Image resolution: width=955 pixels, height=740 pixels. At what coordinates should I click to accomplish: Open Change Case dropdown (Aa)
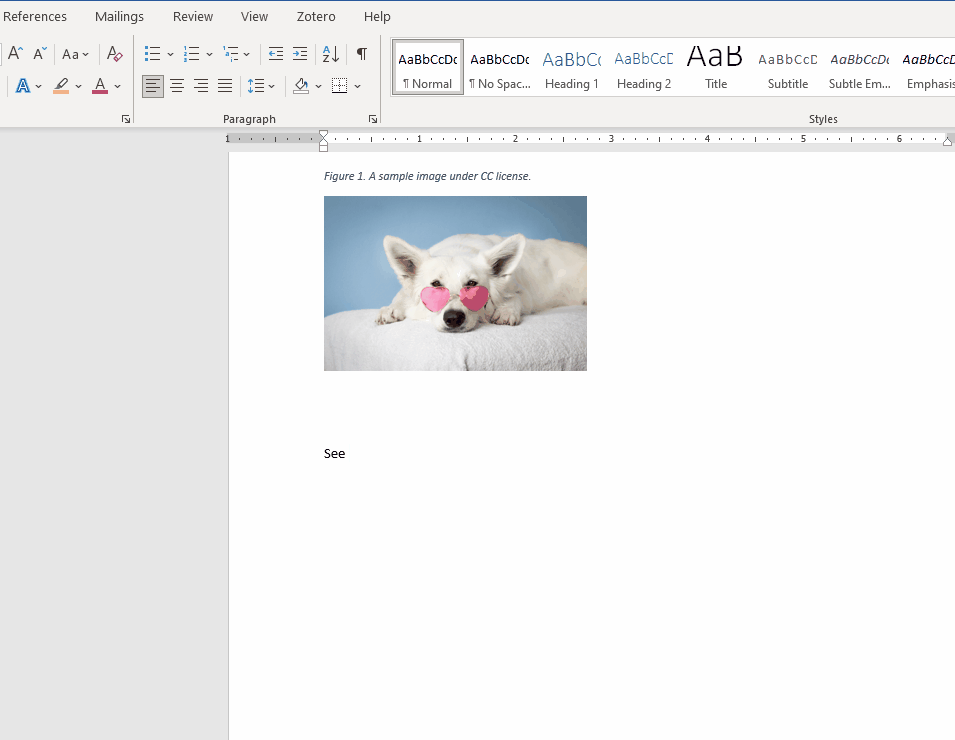[x=76, y=54]
